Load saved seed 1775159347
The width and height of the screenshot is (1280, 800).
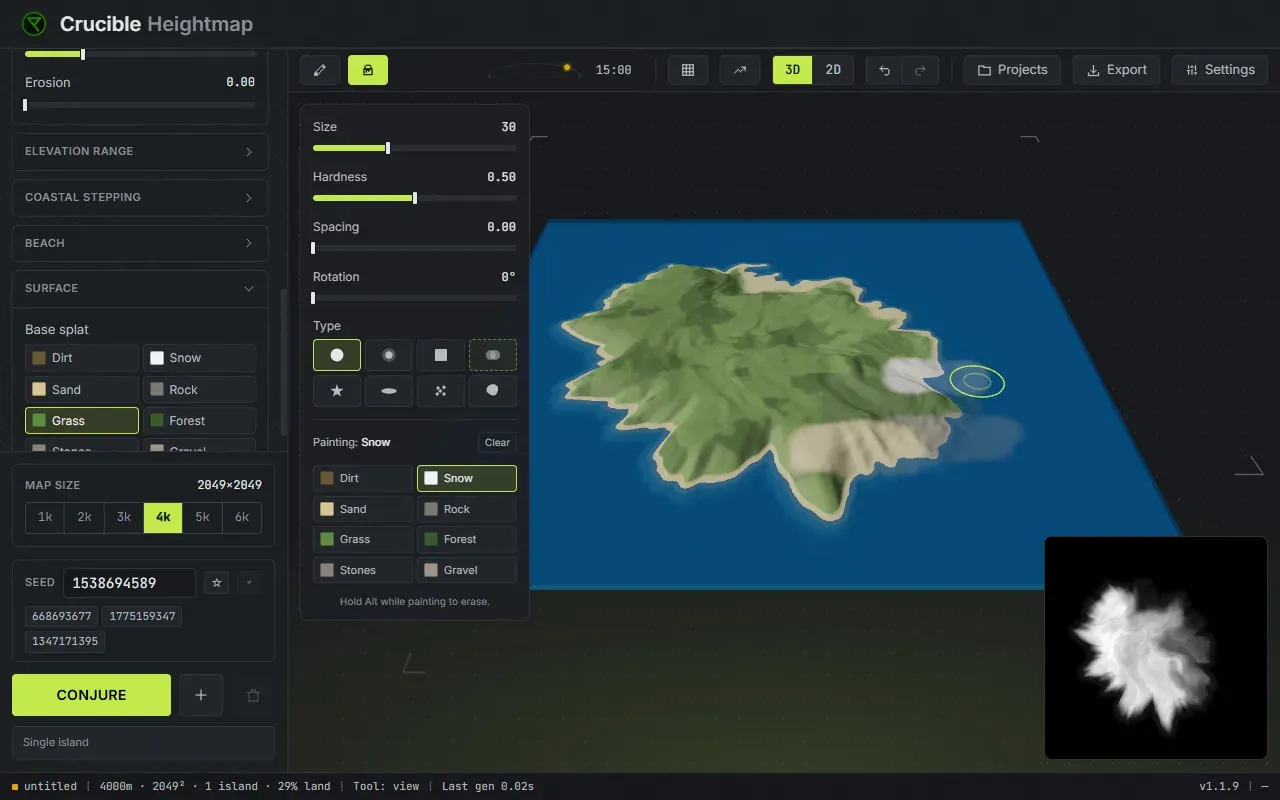(143, 616)
